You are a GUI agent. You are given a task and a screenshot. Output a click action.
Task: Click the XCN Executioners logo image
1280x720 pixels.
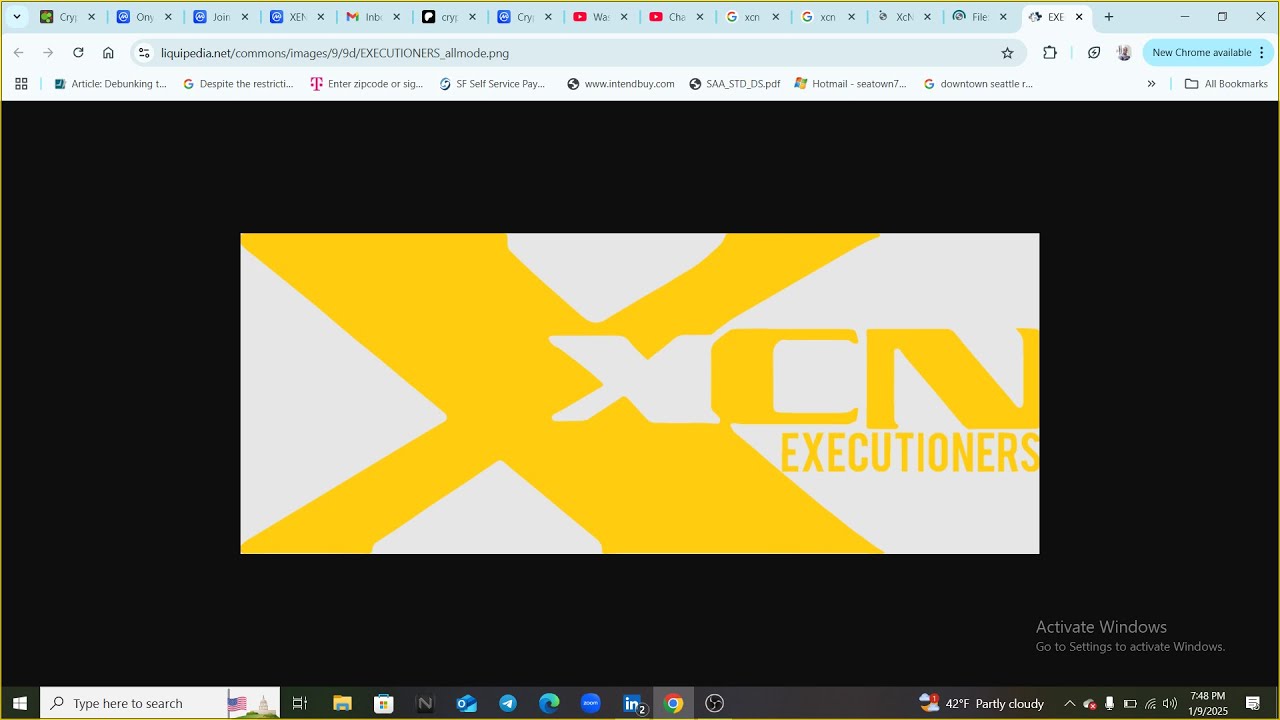(640, 393)
